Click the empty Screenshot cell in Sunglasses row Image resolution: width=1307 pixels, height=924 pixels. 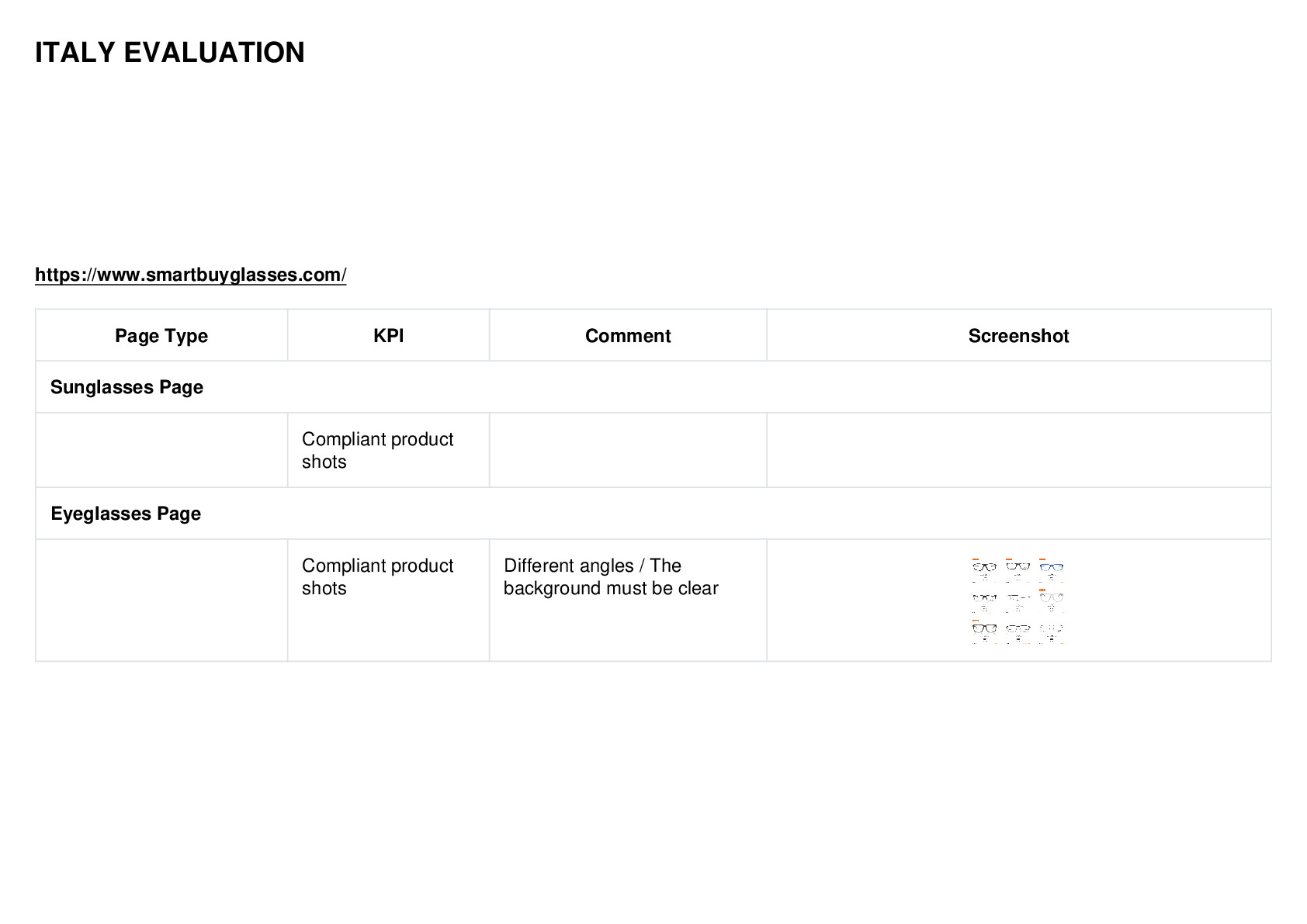1018,450
